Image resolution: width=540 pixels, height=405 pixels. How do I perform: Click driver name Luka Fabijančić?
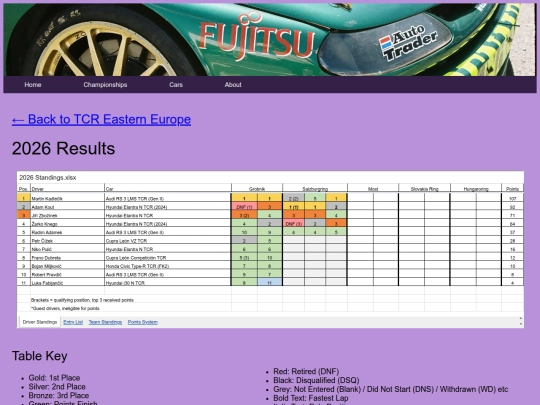(x=47, y=283)
